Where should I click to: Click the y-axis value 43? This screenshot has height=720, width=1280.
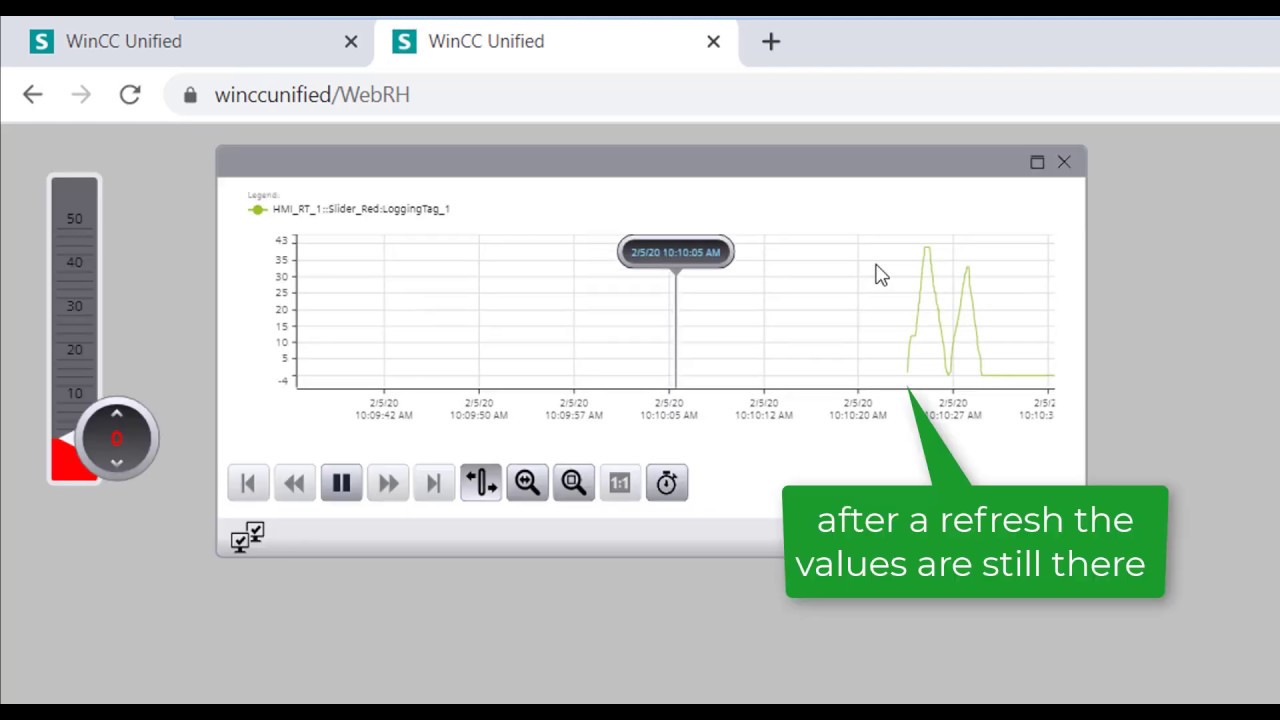tap(281, 241)
